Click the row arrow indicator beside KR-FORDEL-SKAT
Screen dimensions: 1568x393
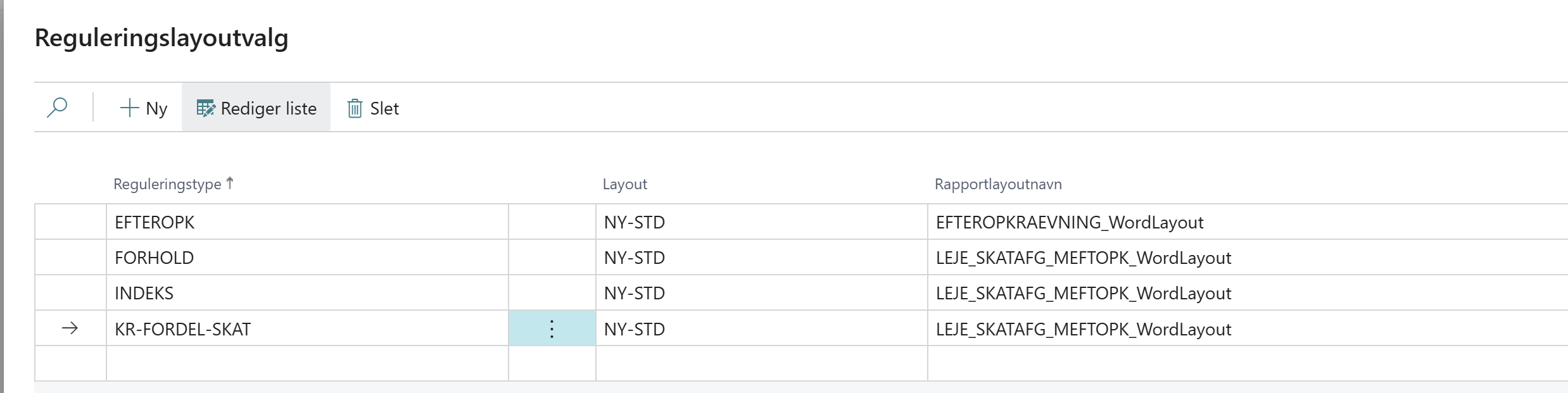(70, 328)
